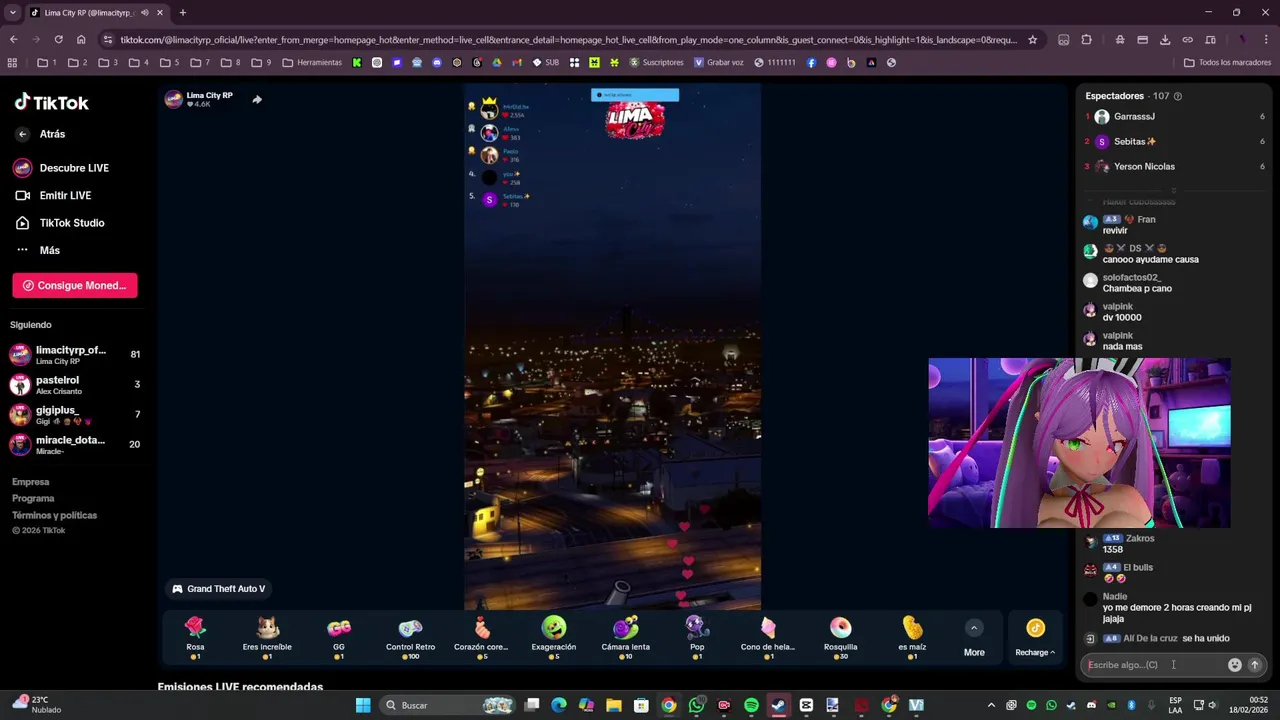Click the chat input Escribe algo
This screenshot has width=1280, height=720.
[x=1154, y=665]
